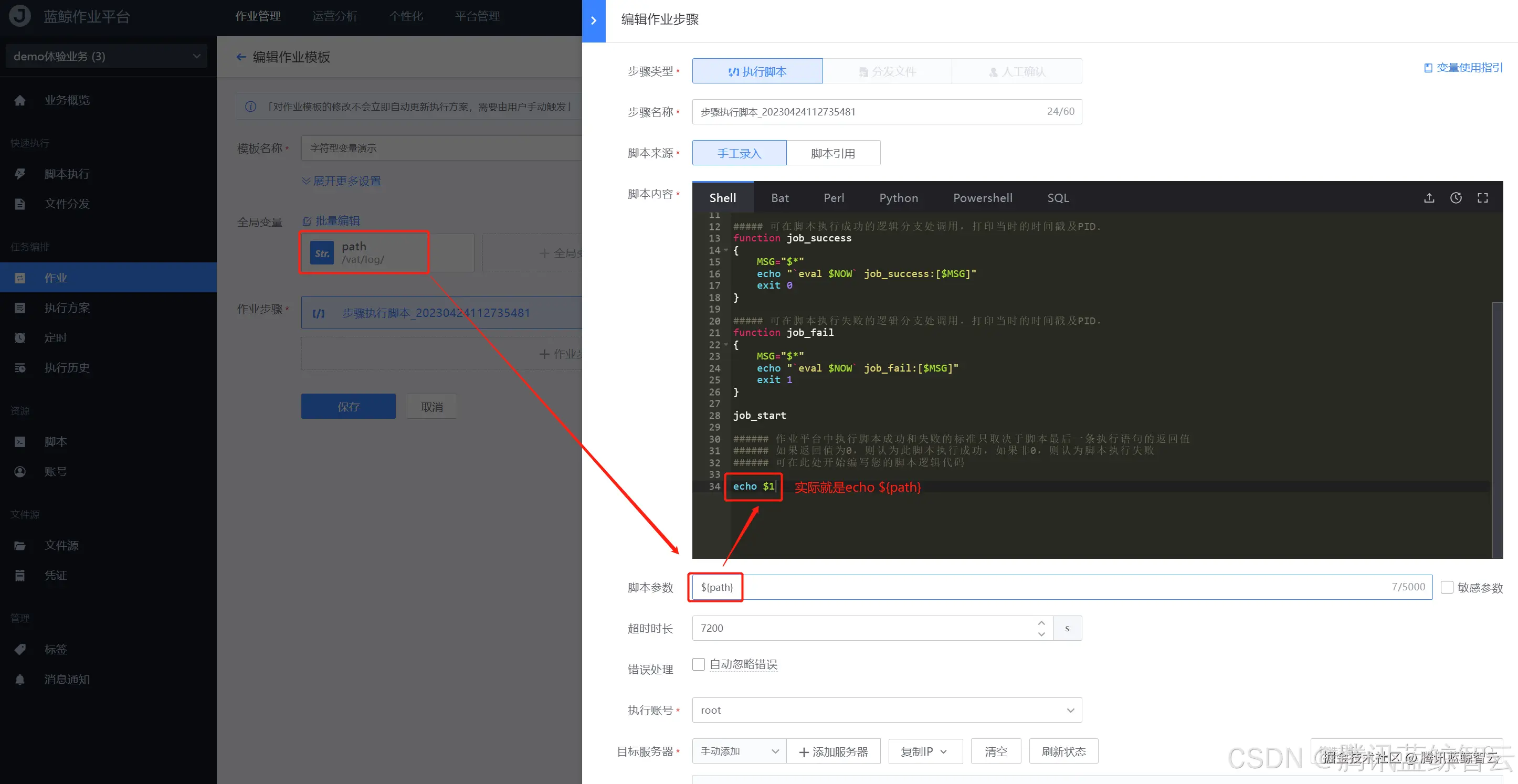
Task: Click the script editor vertical scrollbar
Action: 1497,430
